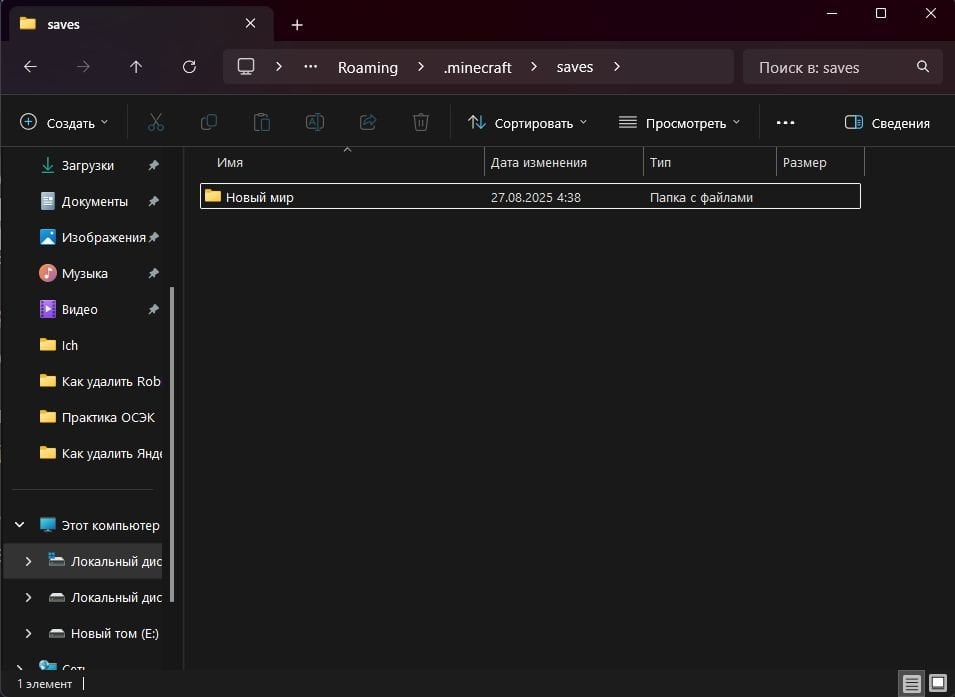Image resolution: width=955 pixels, height=697 pixels.
Task: Click the Rename icon in toolbar
Action: click(314, 123)
